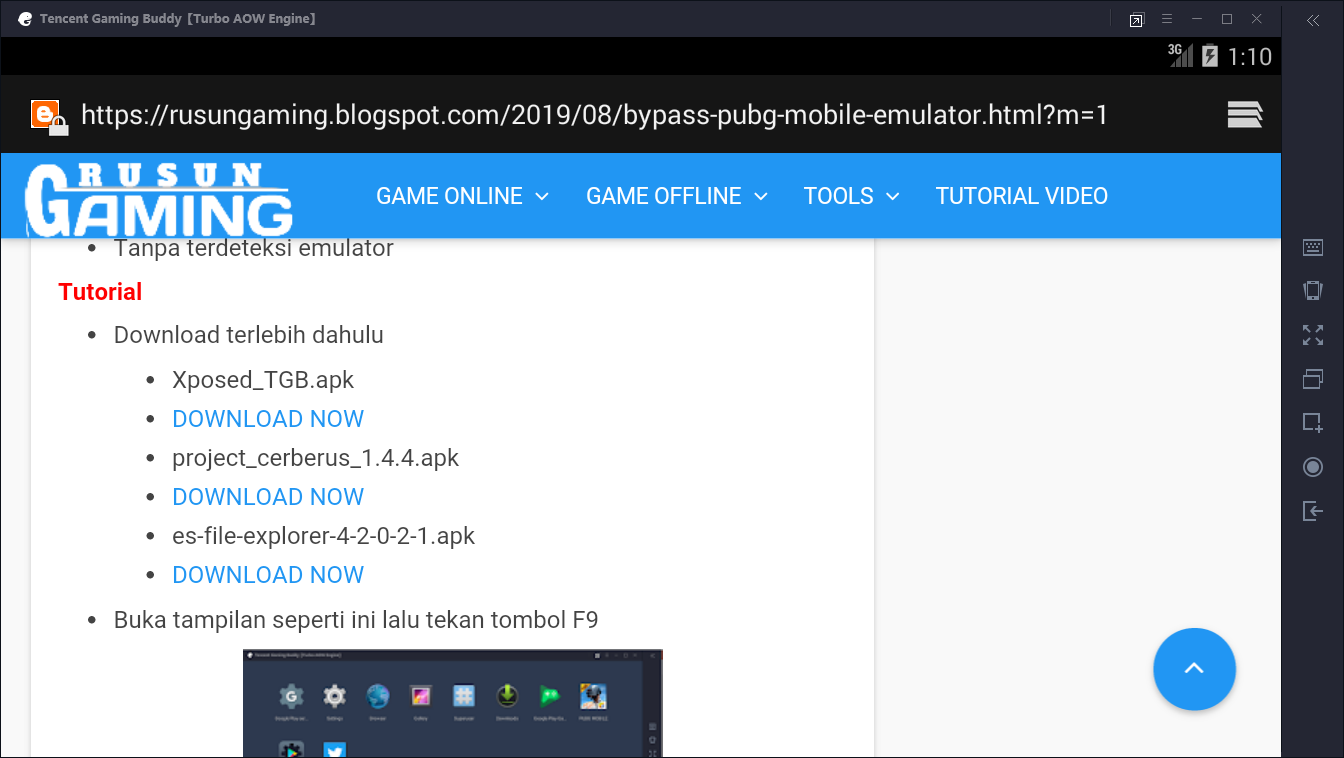Enter fullscreen using the sidebar icon
Image resolution: width=1344 pixels, height=758 pixels.
click(1312, 335)
